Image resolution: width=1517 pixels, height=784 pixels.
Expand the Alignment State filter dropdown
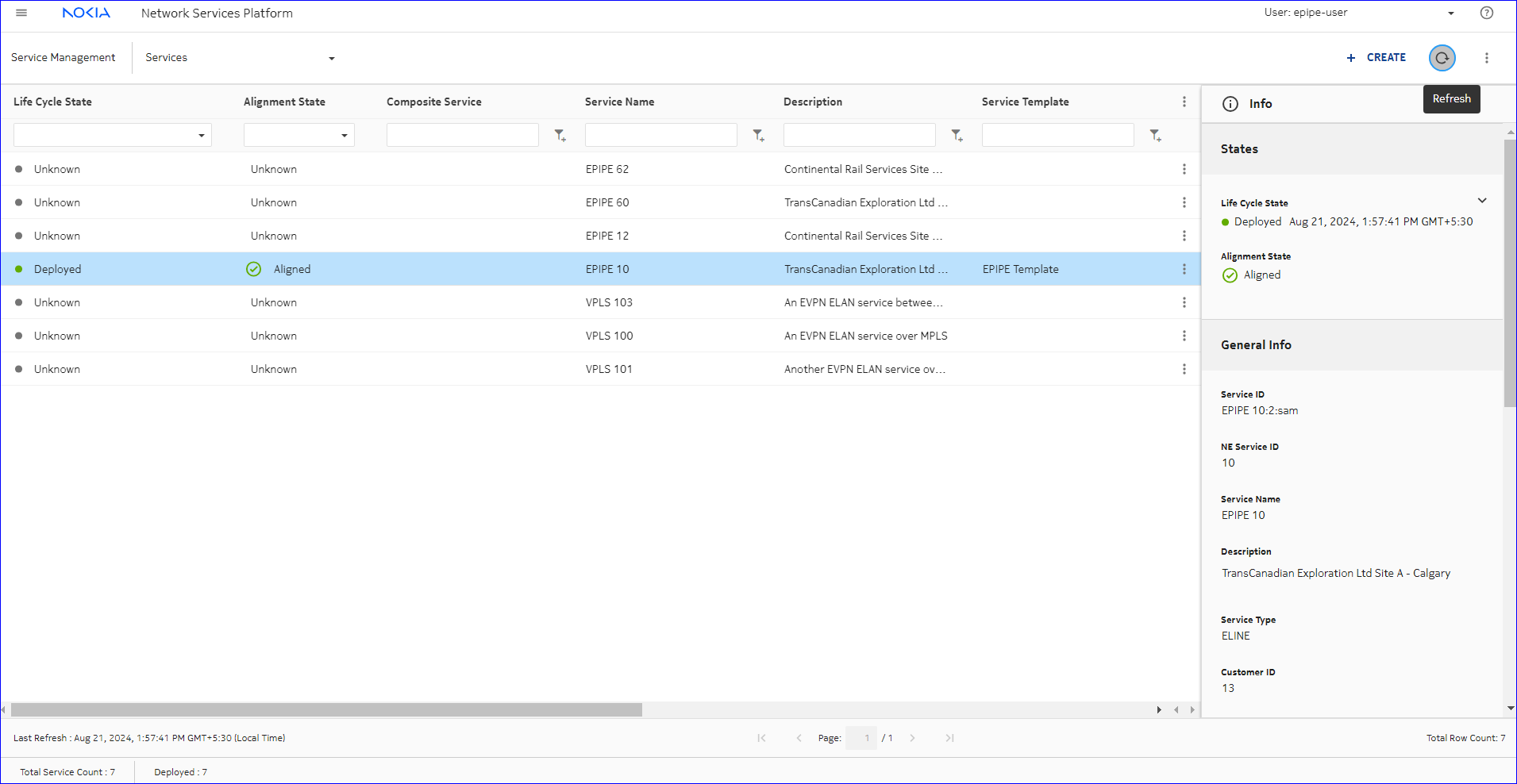pos(344,136)
